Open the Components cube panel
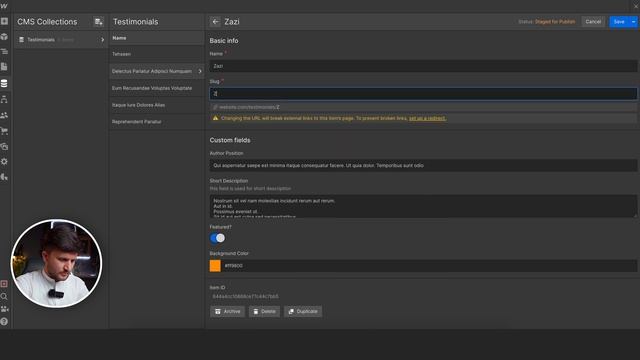This screenshot has height=360, width=640. pyautogui.click(x=4, y=37)
